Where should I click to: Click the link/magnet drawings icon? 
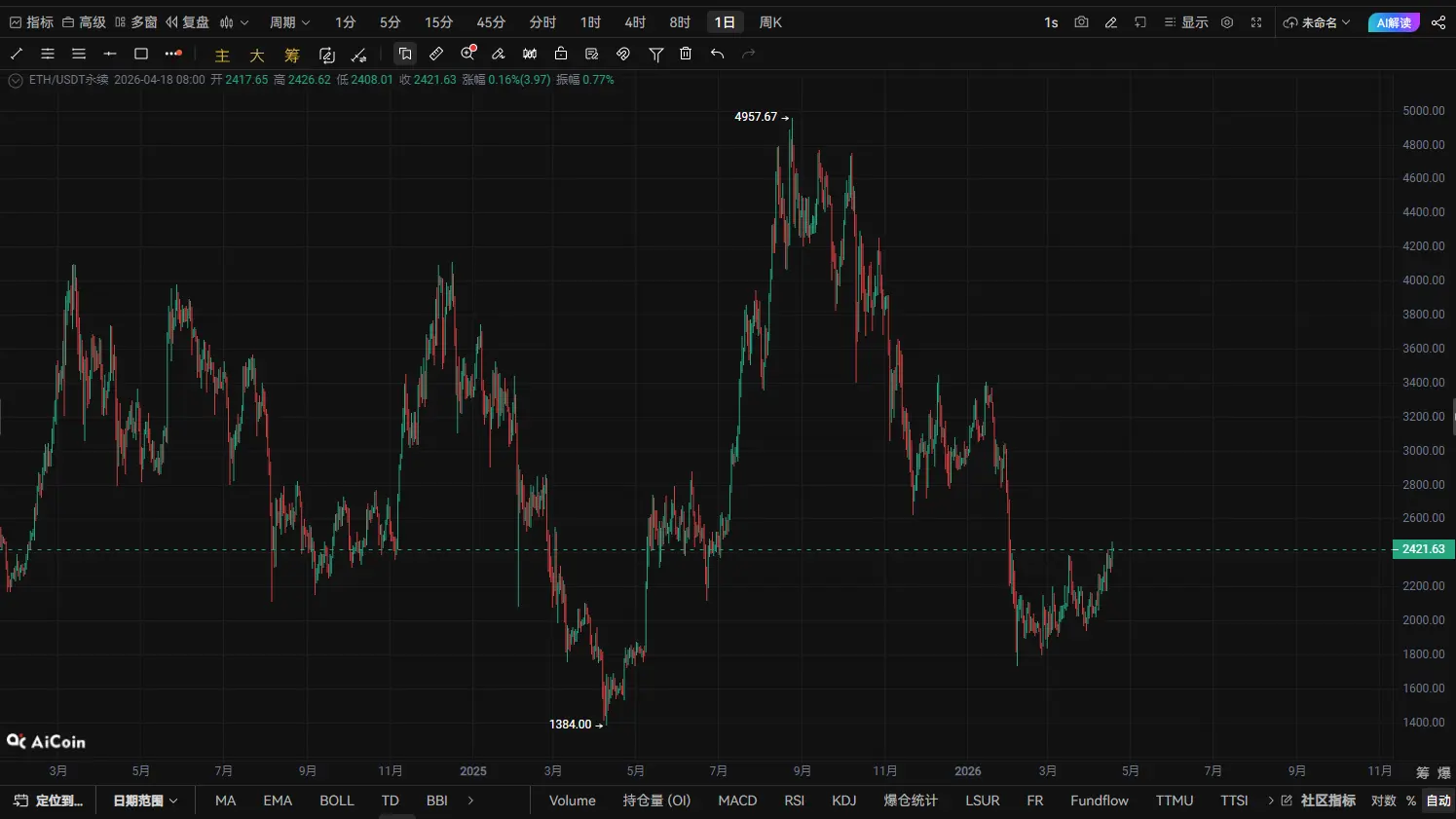(623, 54)
